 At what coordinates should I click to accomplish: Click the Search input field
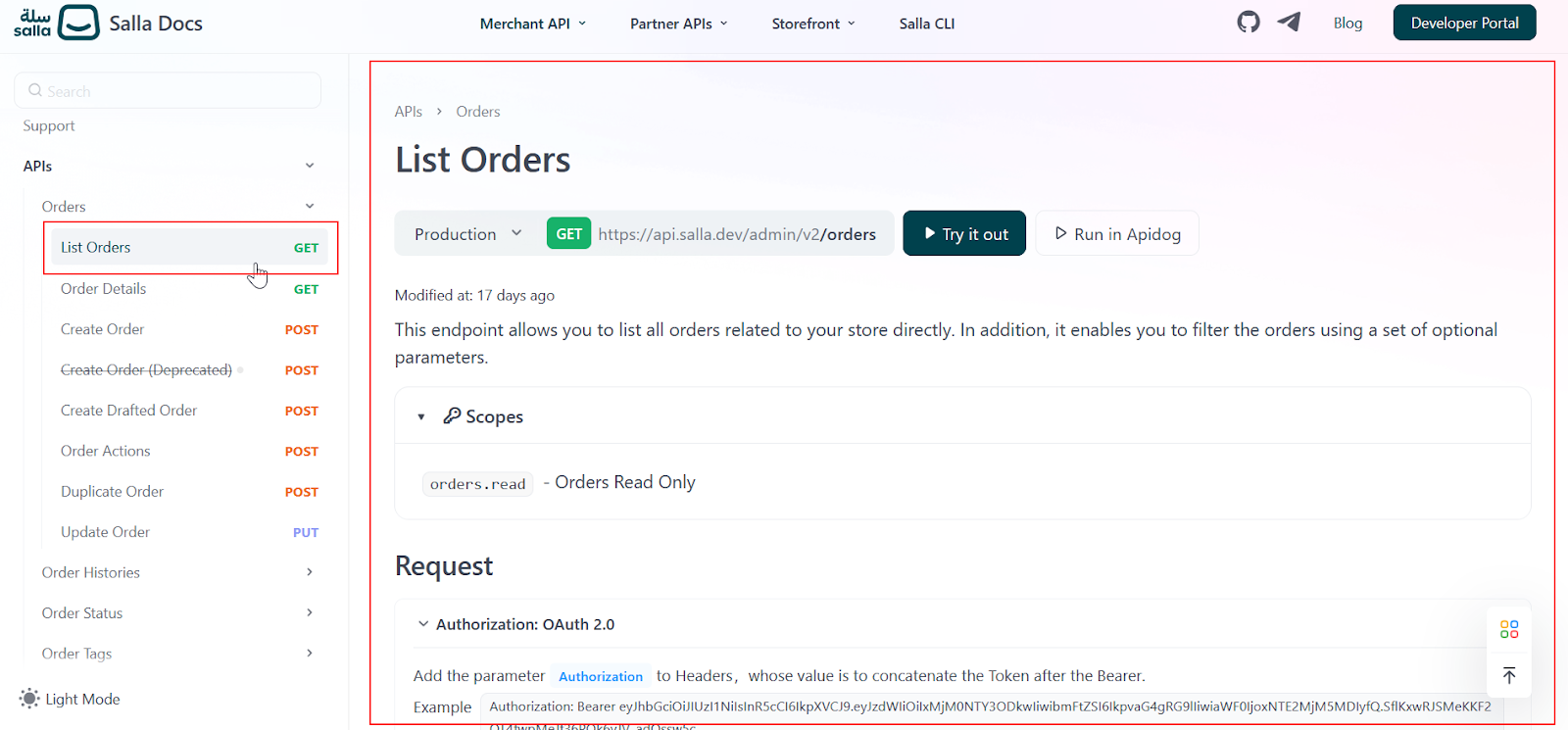click(x=168, y=90)
